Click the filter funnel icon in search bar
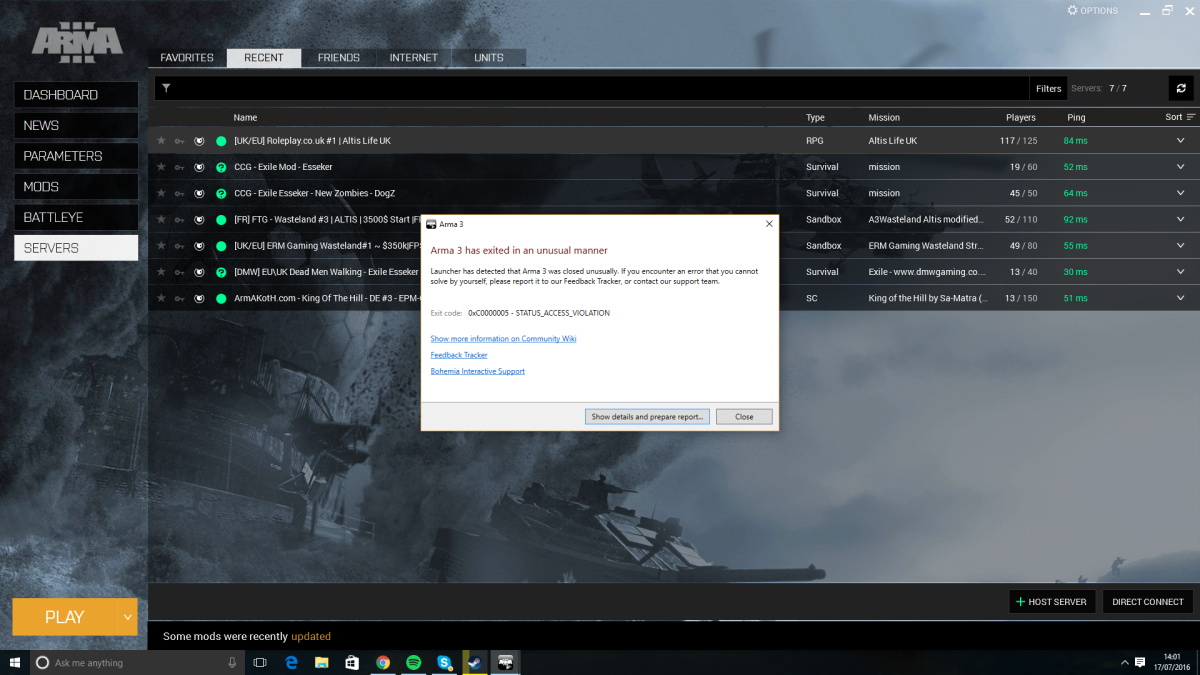Screen dimensions: 1200x675 click(166, 88)
